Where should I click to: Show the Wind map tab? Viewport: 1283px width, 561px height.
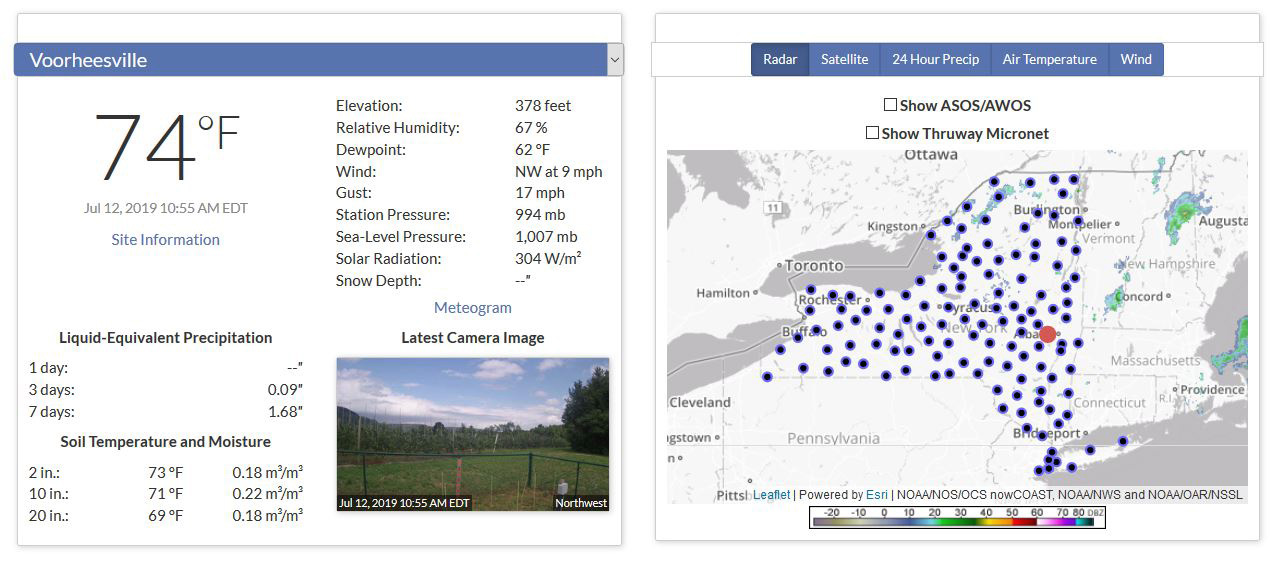(1136, 59)
